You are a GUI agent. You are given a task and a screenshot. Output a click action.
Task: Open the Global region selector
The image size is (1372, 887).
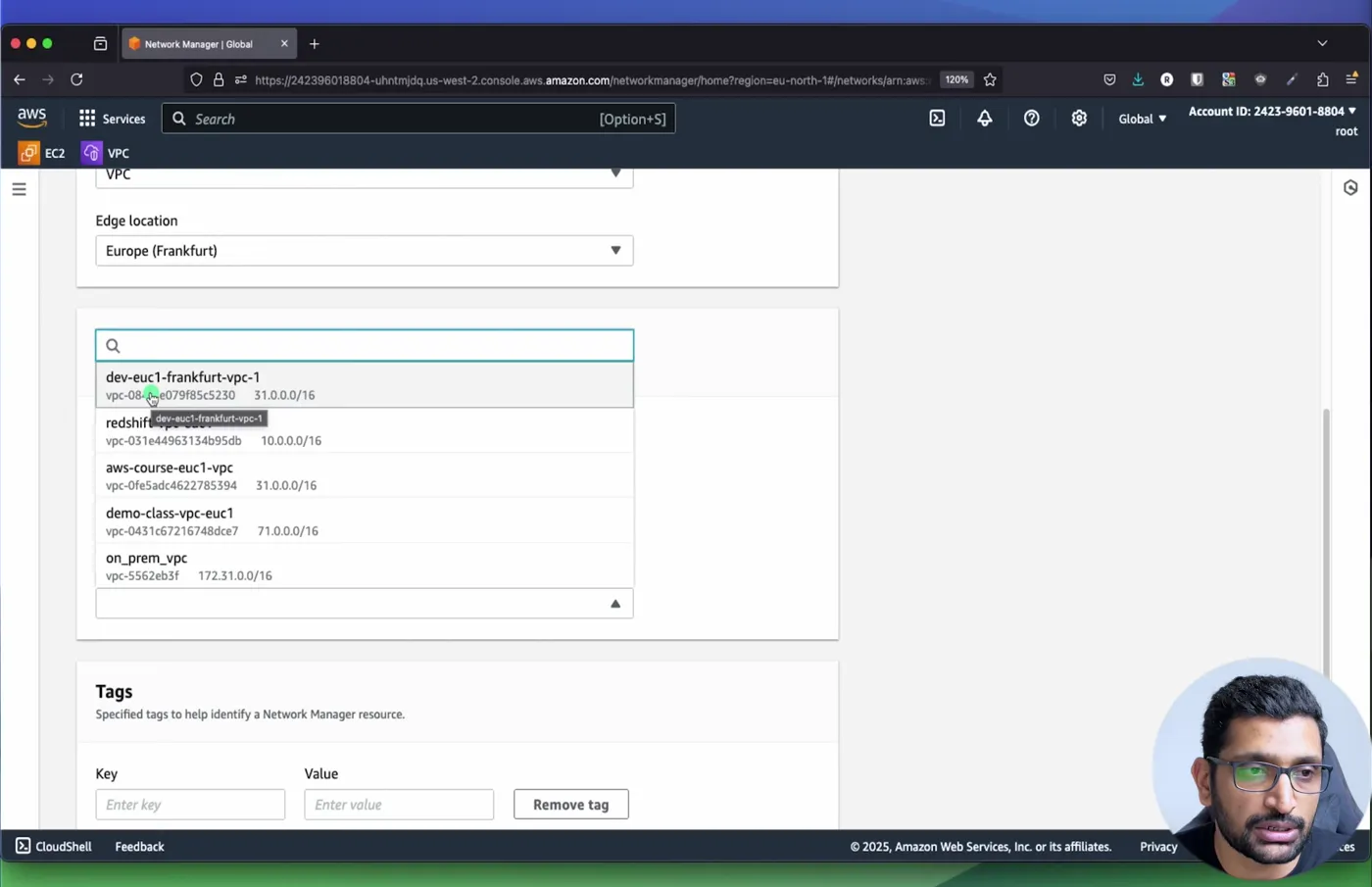point(1143,119)
